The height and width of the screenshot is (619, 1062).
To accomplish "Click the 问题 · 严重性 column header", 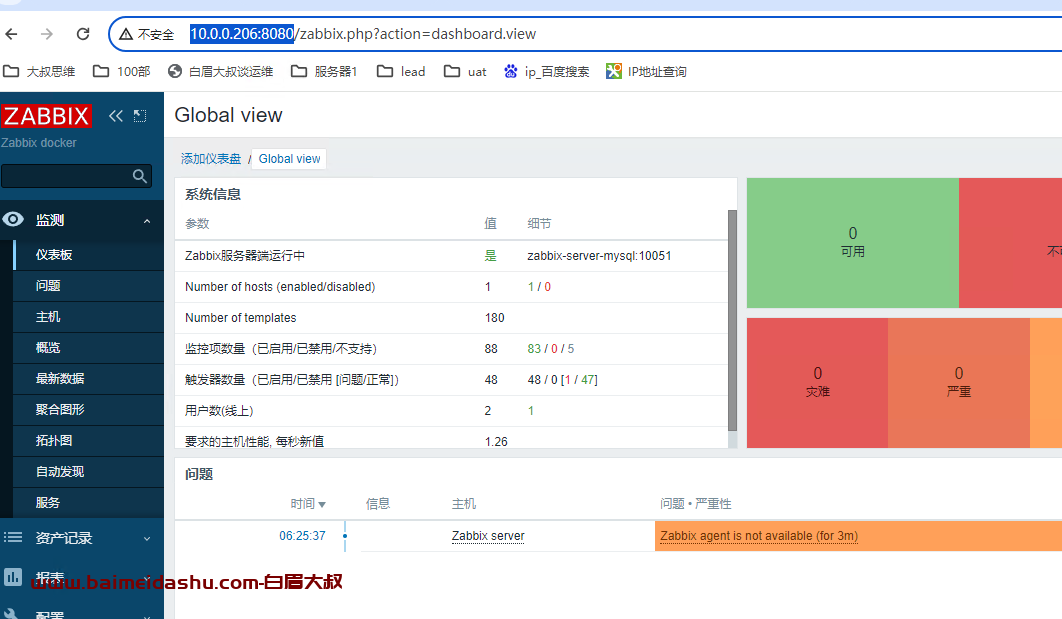I will click(696, 504).
